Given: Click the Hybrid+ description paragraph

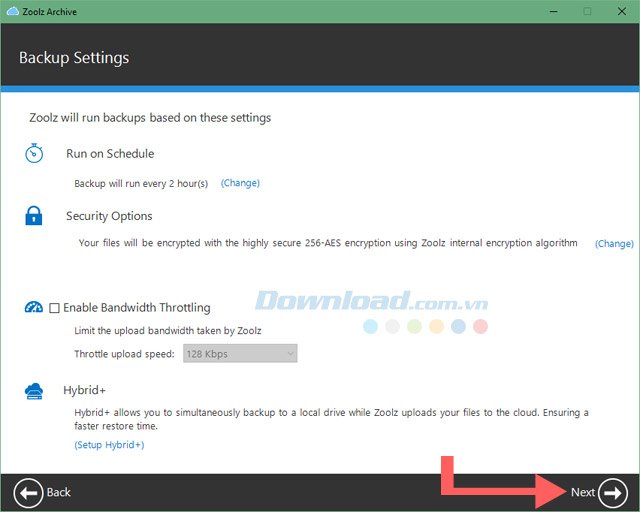Looking at the screenshot, I should (331, 419).
